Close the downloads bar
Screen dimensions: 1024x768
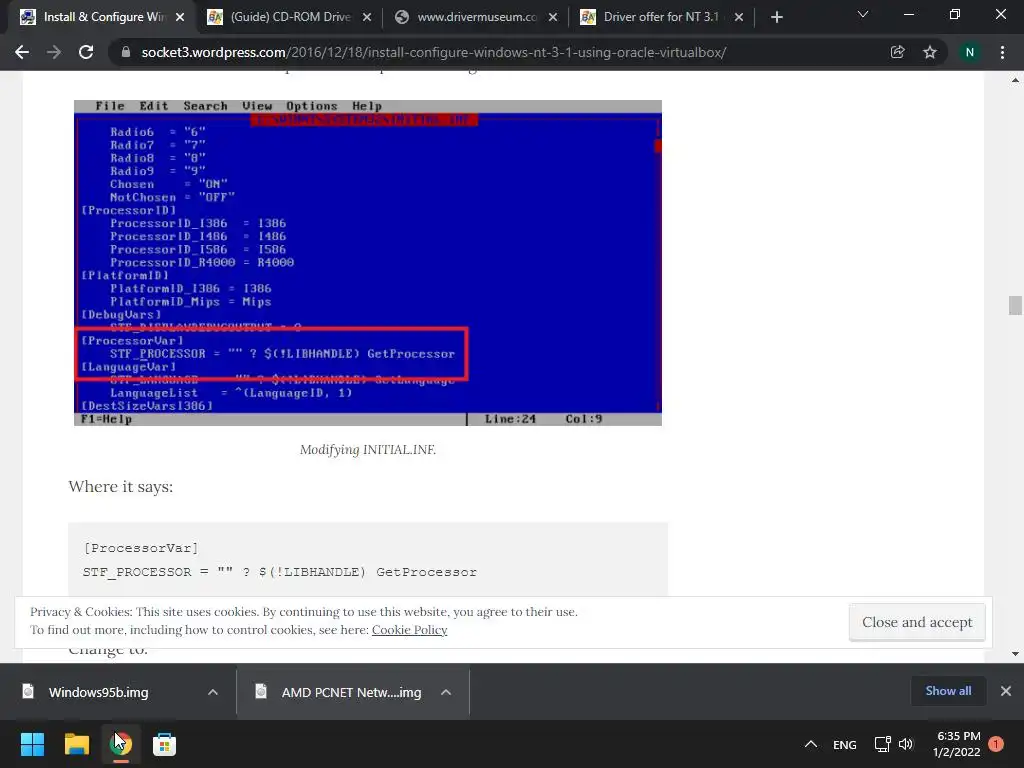(1006, 691)
